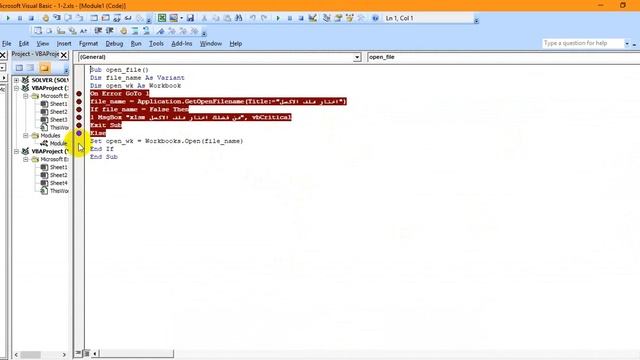Click the Complete Word icon
Image resolution: width=640 pixels, height=360 pixels.
[x=84, y=31]
